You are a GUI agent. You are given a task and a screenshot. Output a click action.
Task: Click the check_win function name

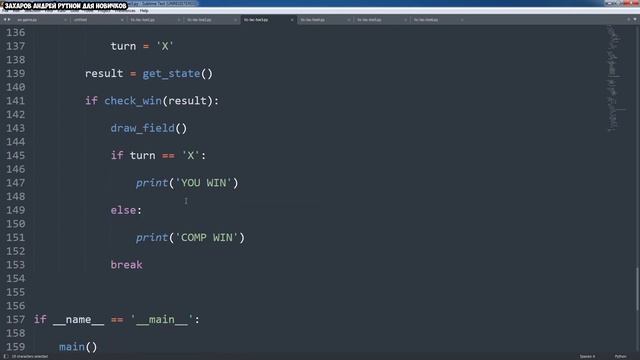[x=133, y=101]
